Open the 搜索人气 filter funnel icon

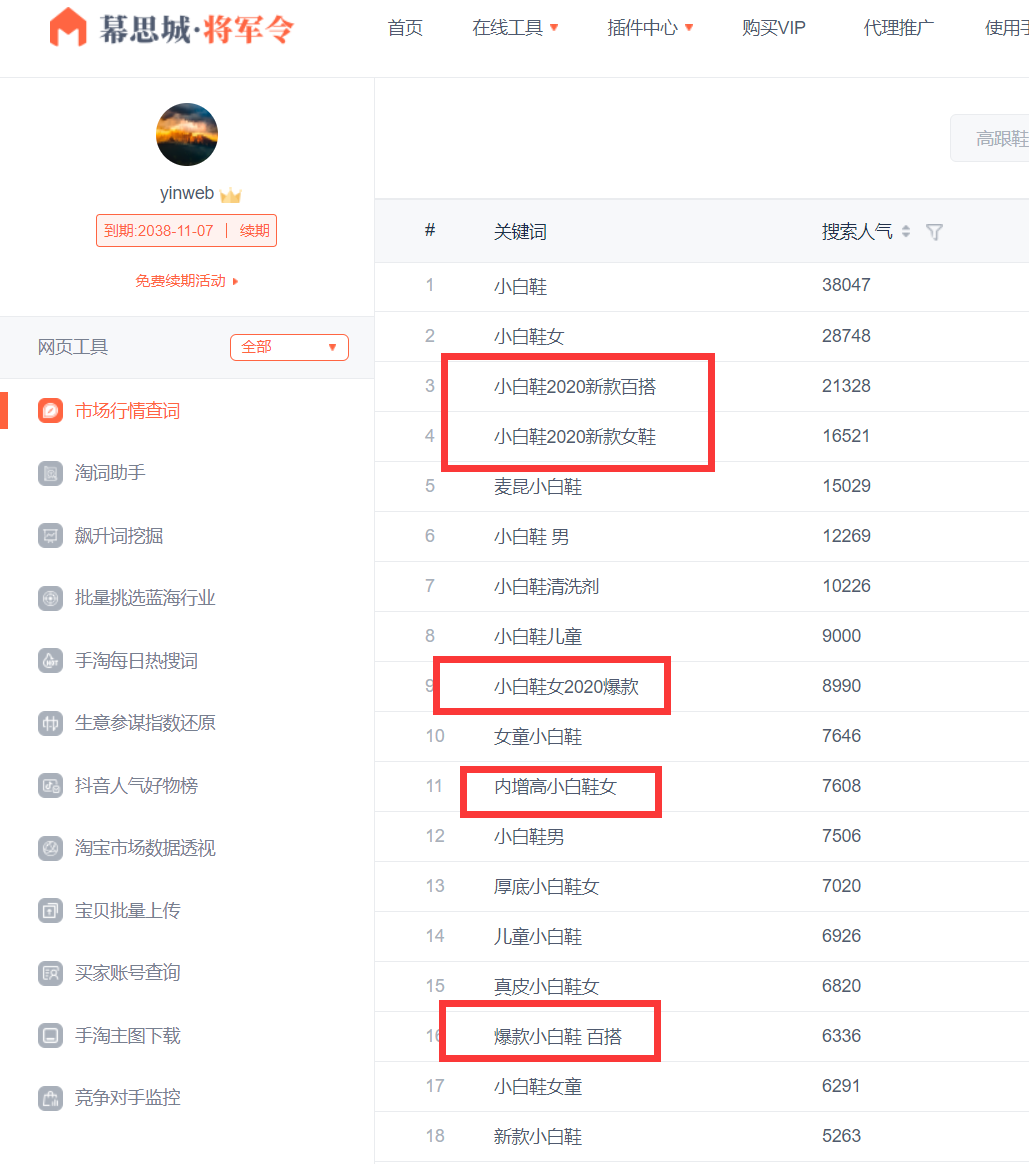click(935, 232)
